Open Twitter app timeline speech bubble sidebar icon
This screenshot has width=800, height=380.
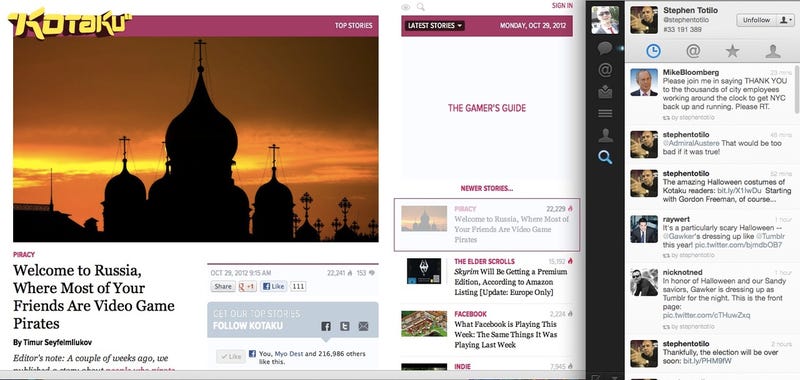(x=605, y=48)
